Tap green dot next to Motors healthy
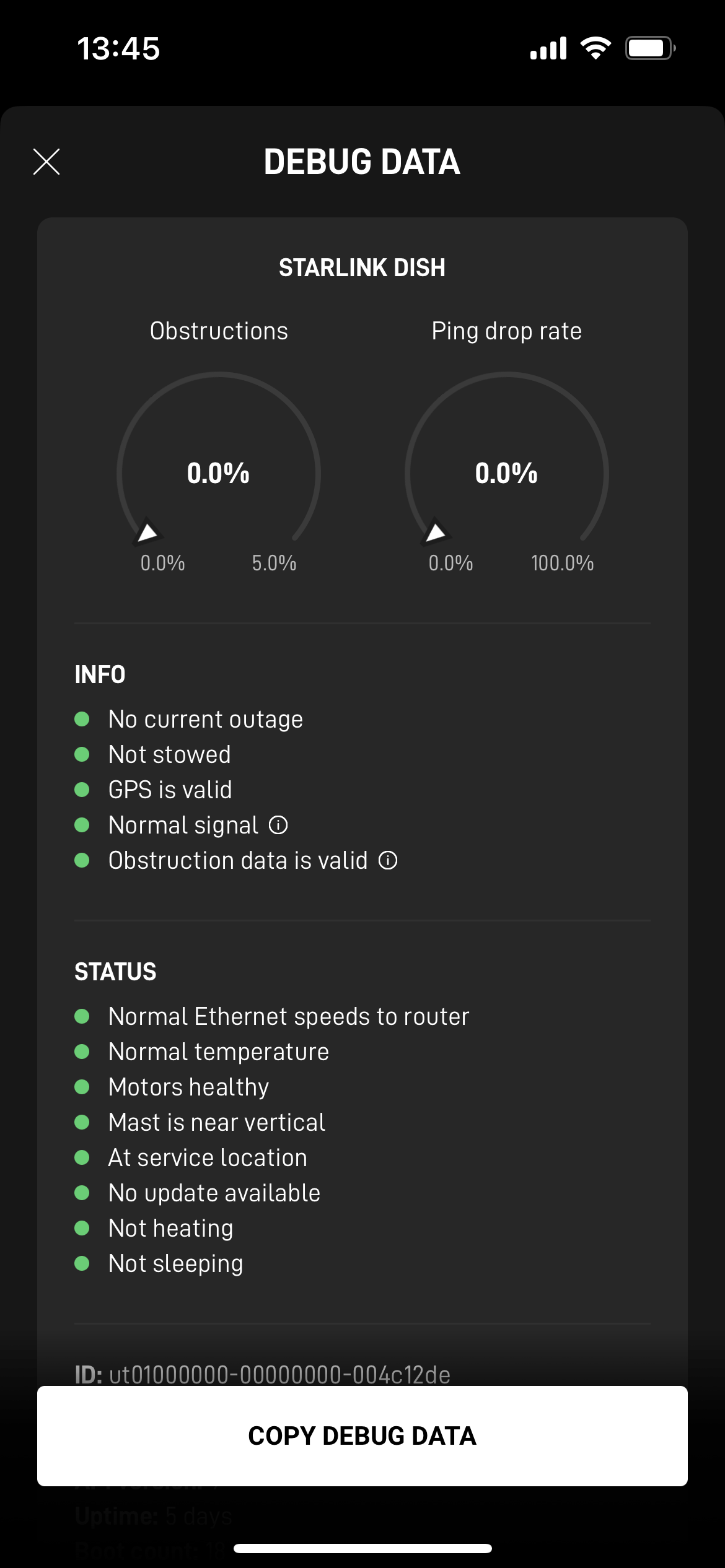The image size is (725, 1568). (82, 1087)
